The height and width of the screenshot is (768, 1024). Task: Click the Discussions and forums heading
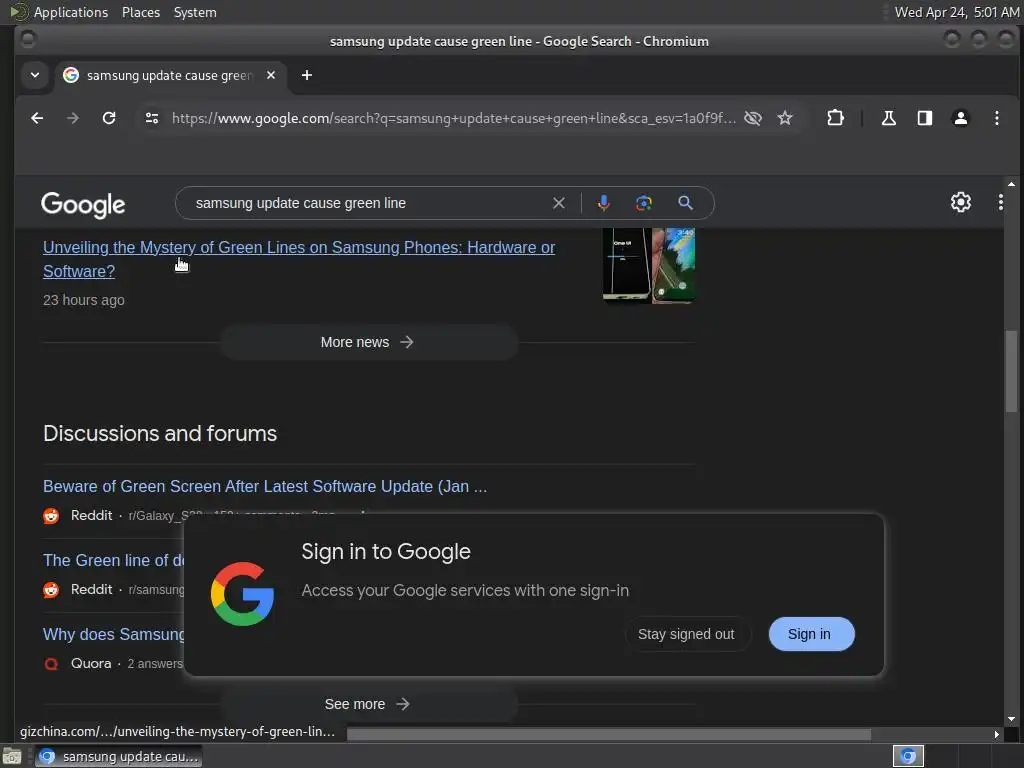point(160,434)
